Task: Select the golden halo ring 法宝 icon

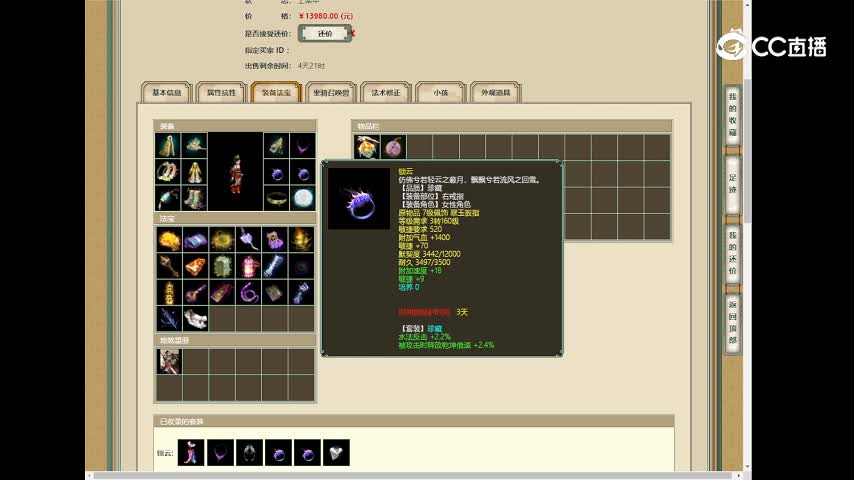Action: click(222, 239)
